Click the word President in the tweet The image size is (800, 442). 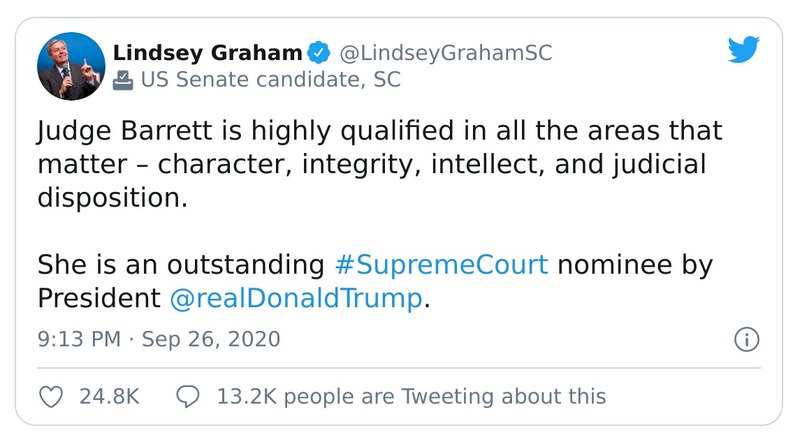click(x=98, y=298)
